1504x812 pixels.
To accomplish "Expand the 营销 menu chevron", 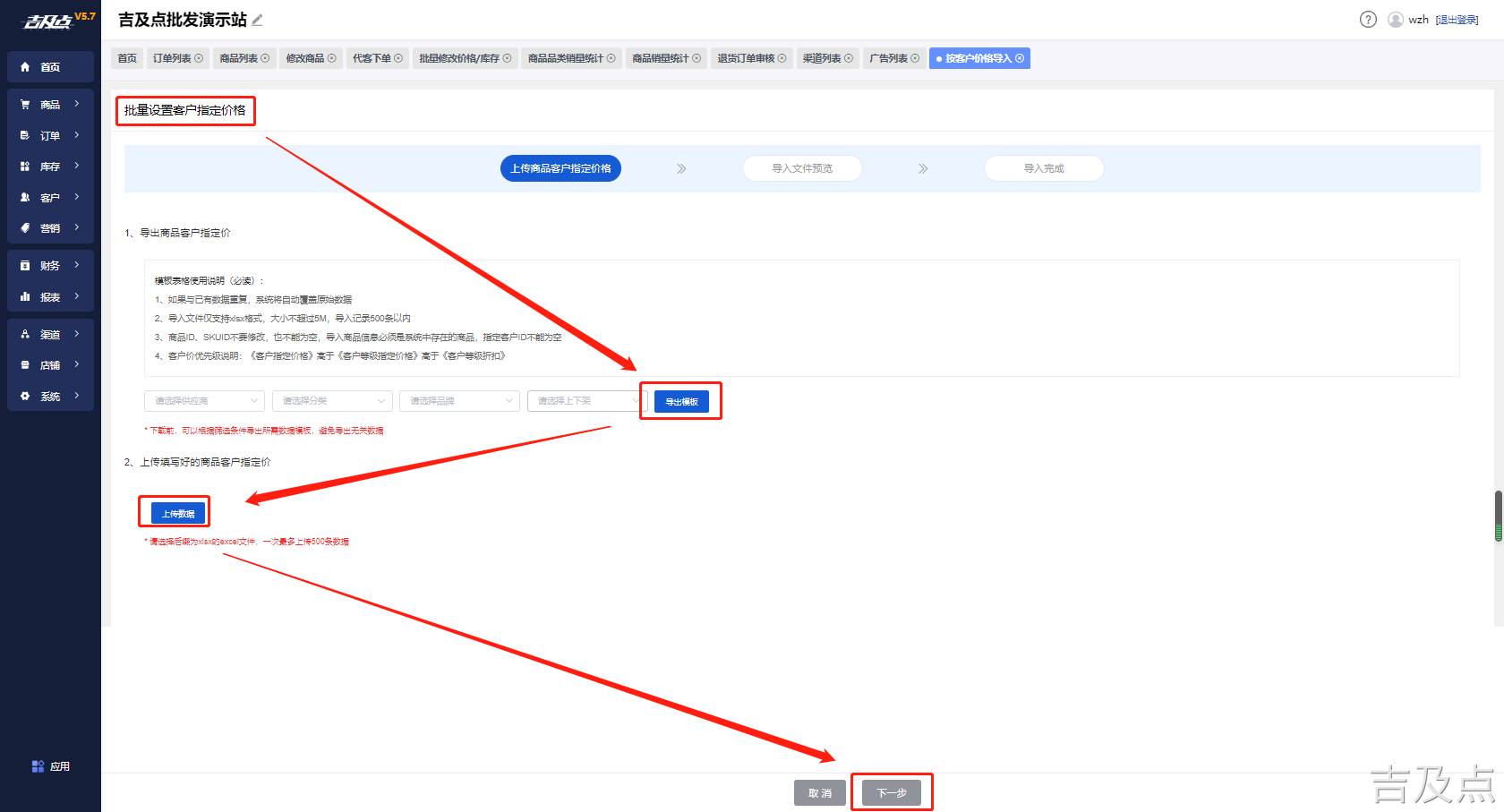I will point(77,227).
